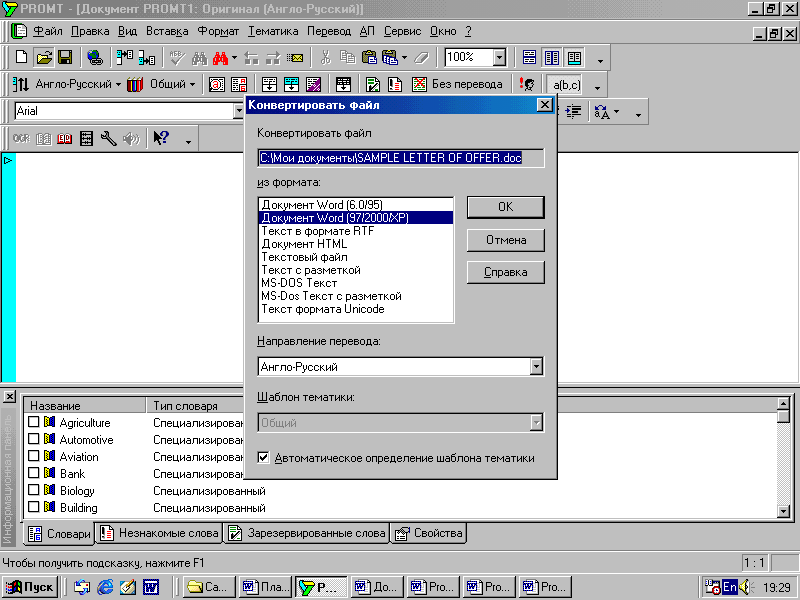Viewport: 800px width, 600px height.
Task: Click the Пуск start button
Action: click(30, 587)
